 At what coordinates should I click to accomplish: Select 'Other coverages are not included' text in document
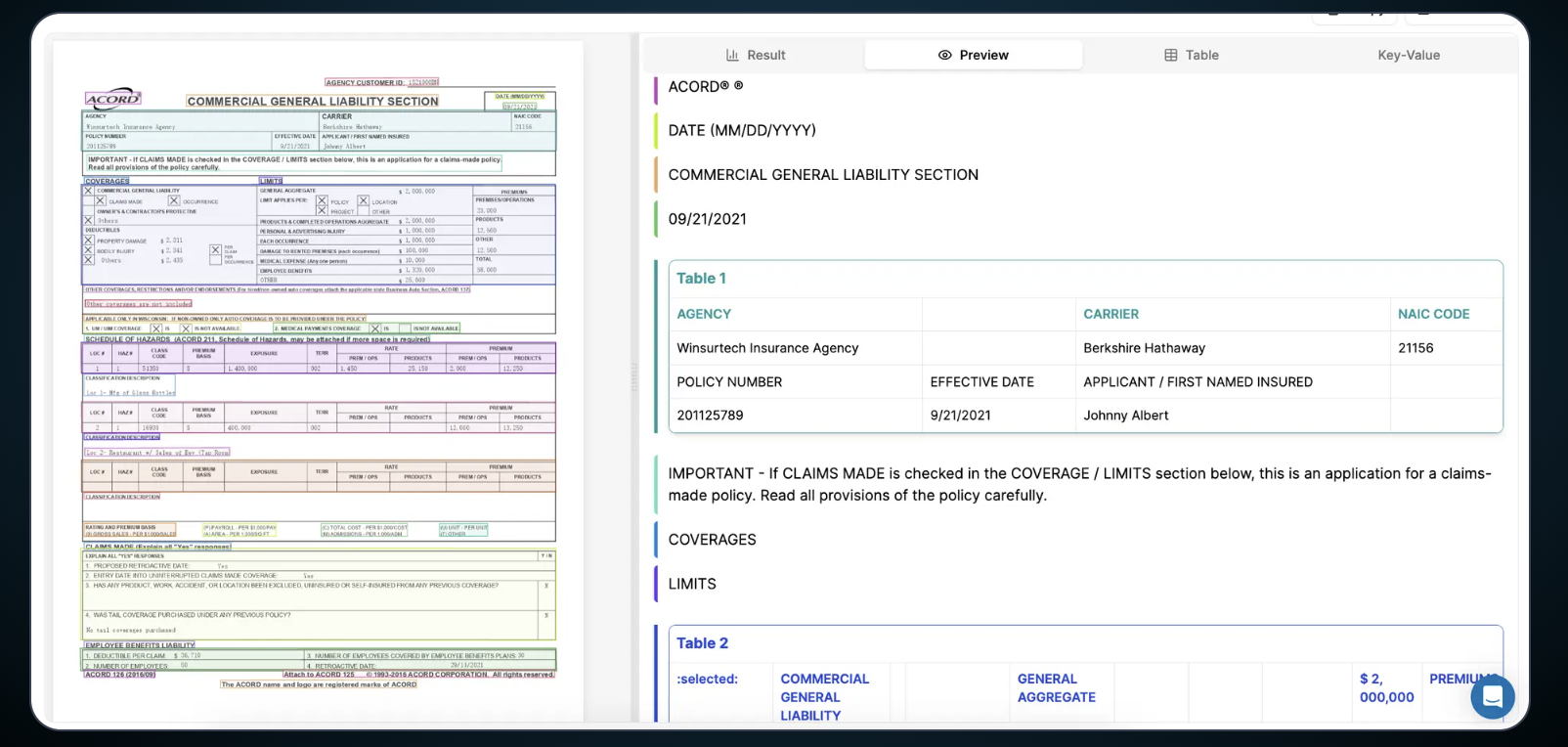(x=139, y=304)
